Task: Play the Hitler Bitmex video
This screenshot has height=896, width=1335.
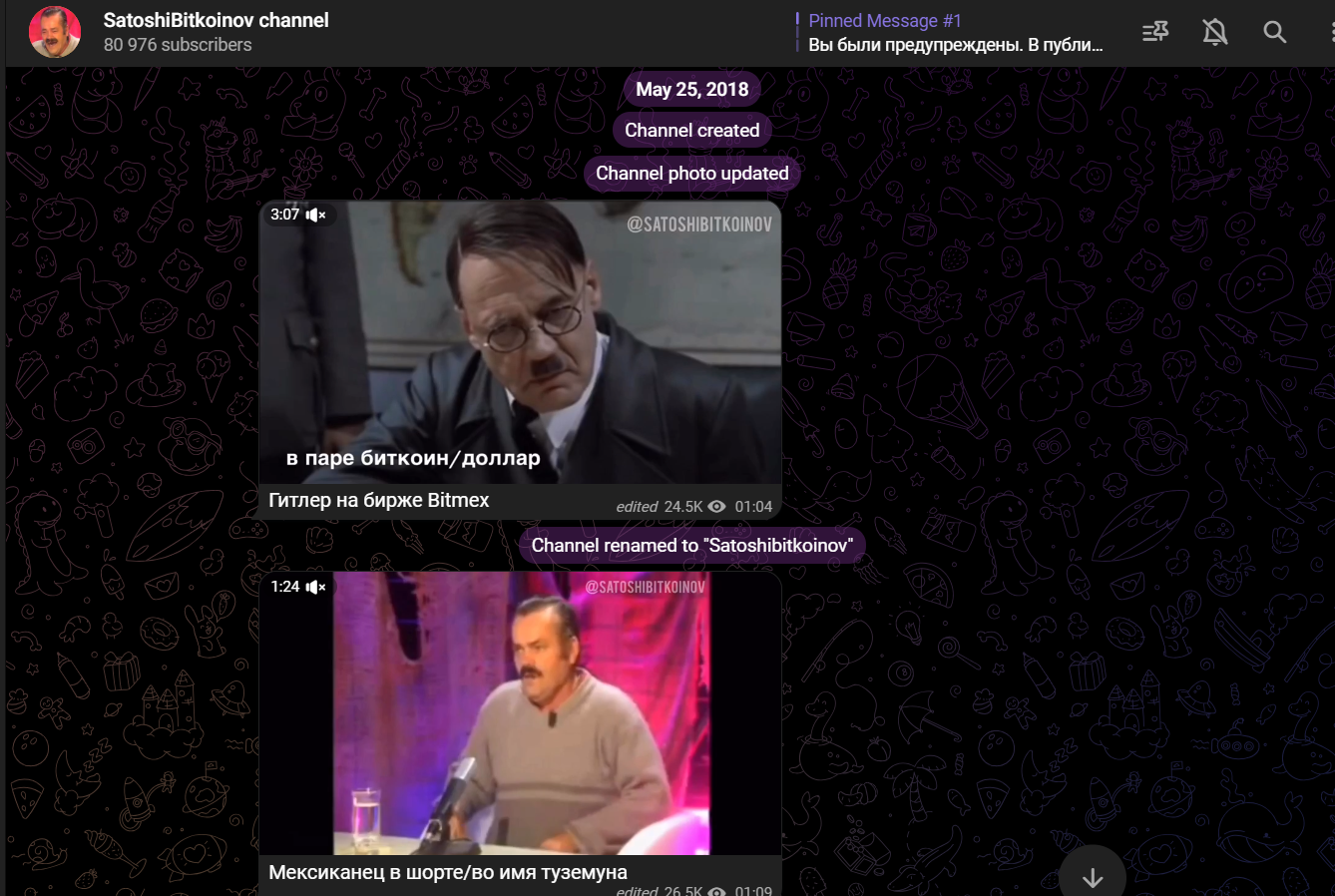Action: [x=520, y=342]
